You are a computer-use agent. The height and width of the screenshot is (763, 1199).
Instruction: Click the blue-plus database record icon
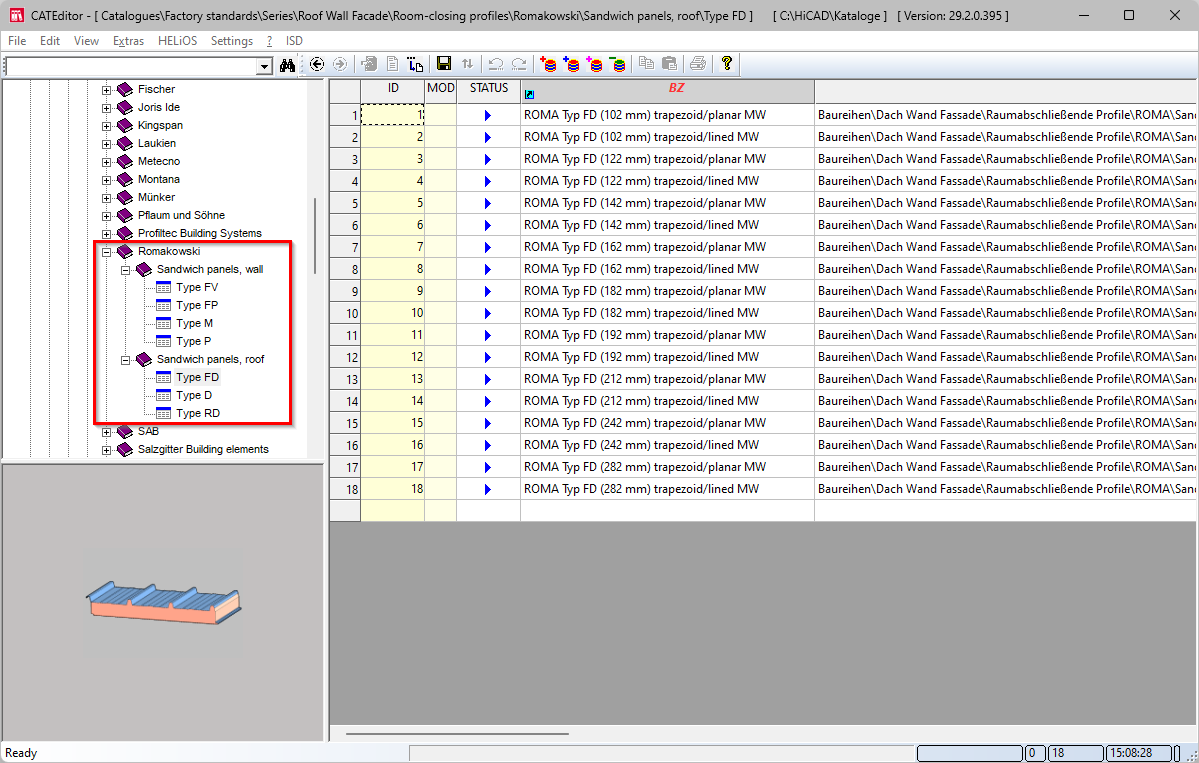(x=571, y=64)
